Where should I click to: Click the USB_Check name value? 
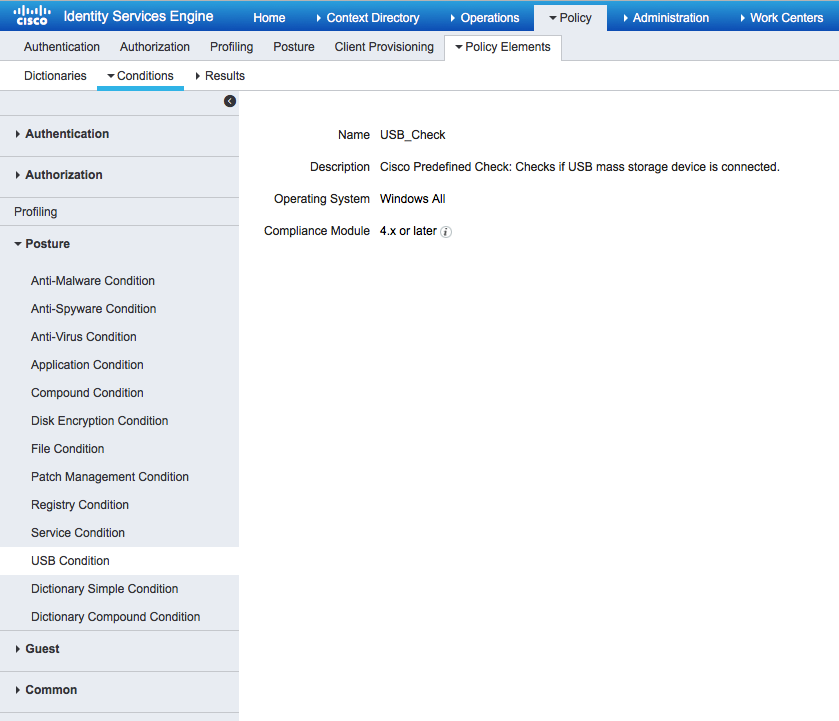coord(413,135)
